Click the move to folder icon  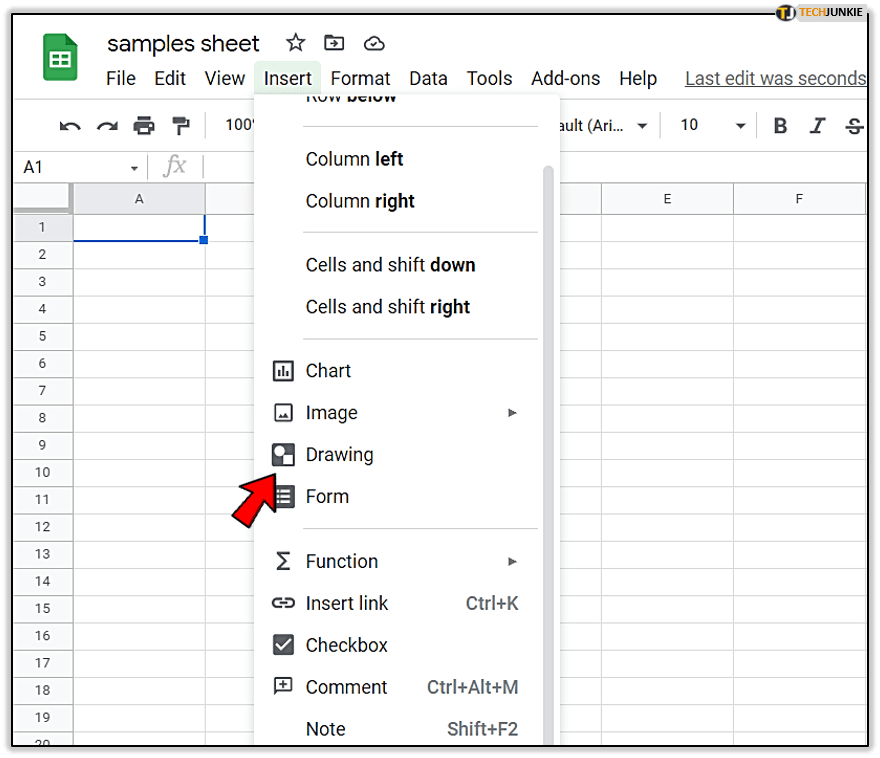point(334,43)
